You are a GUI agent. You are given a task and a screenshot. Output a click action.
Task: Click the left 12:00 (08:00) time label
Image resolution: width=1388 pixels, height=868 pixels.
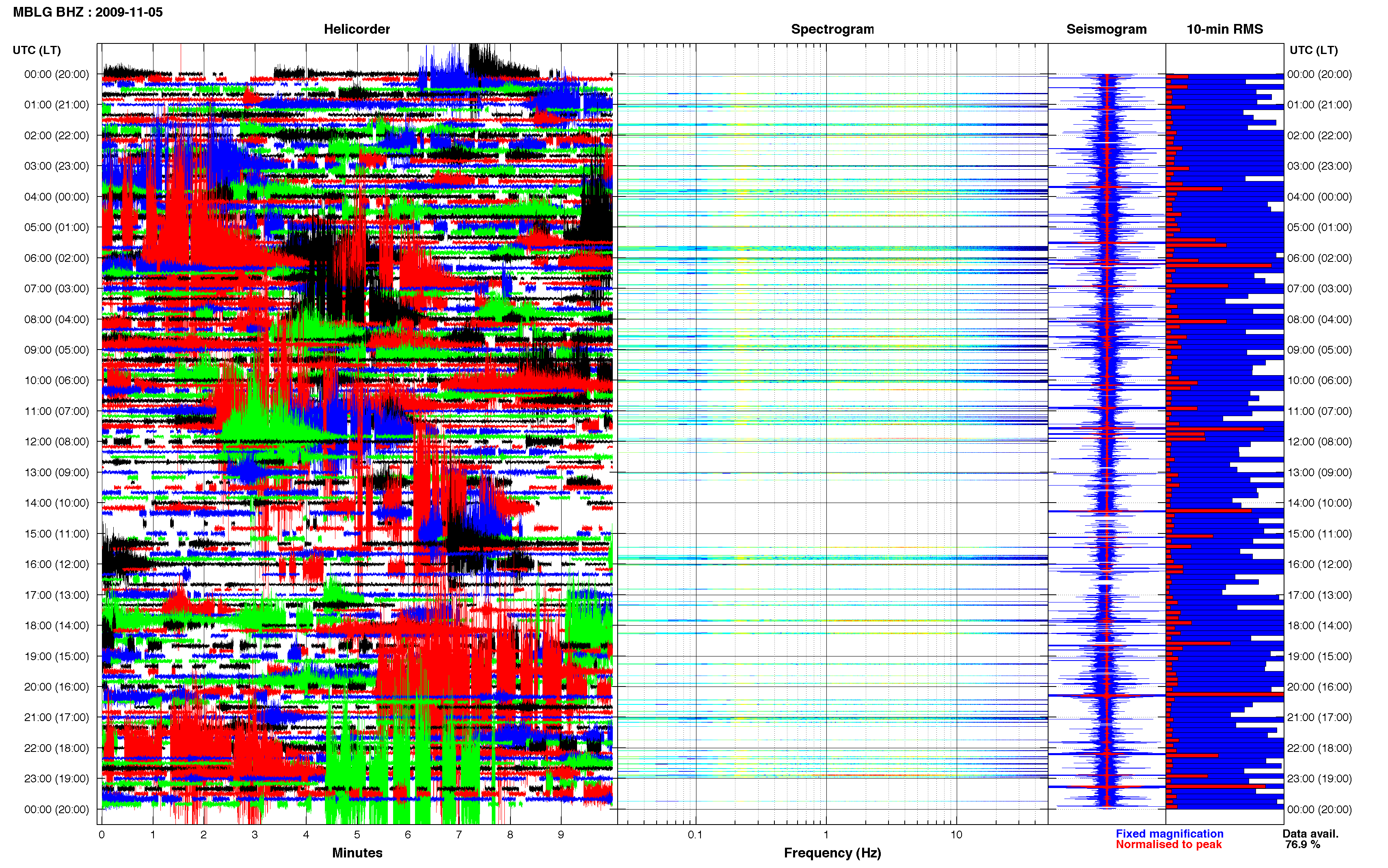click(56, 441)
